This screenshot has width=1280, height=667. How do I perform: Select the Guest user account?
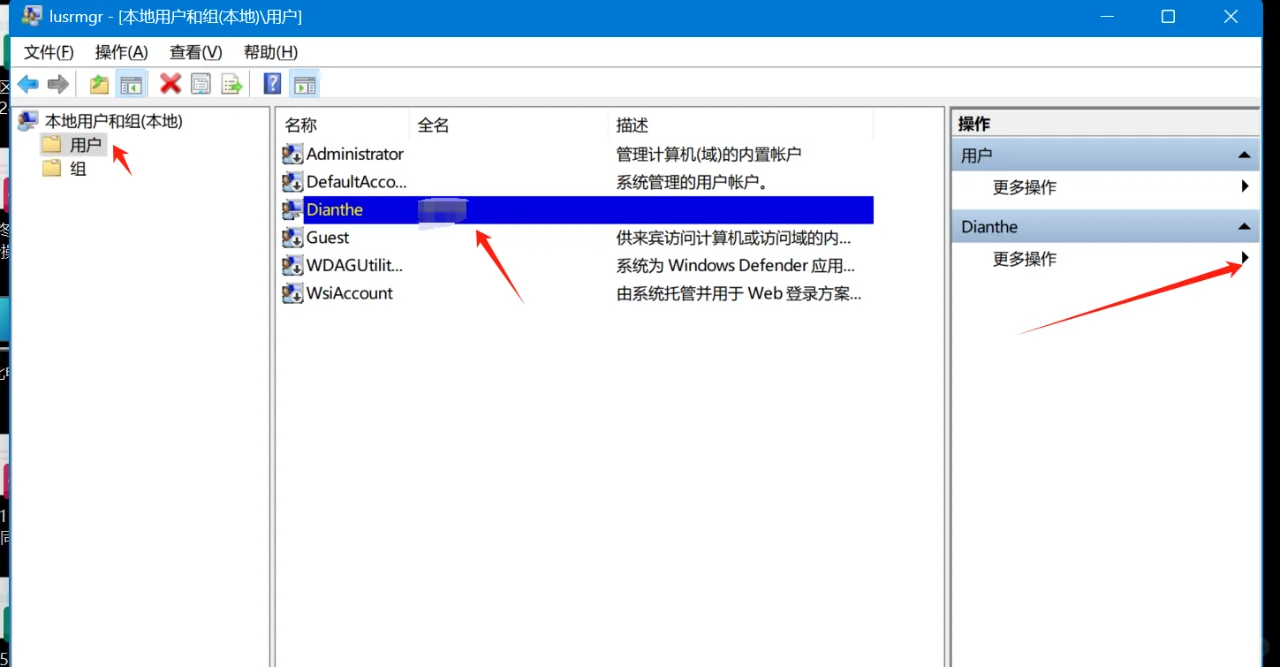pos(326,237)
